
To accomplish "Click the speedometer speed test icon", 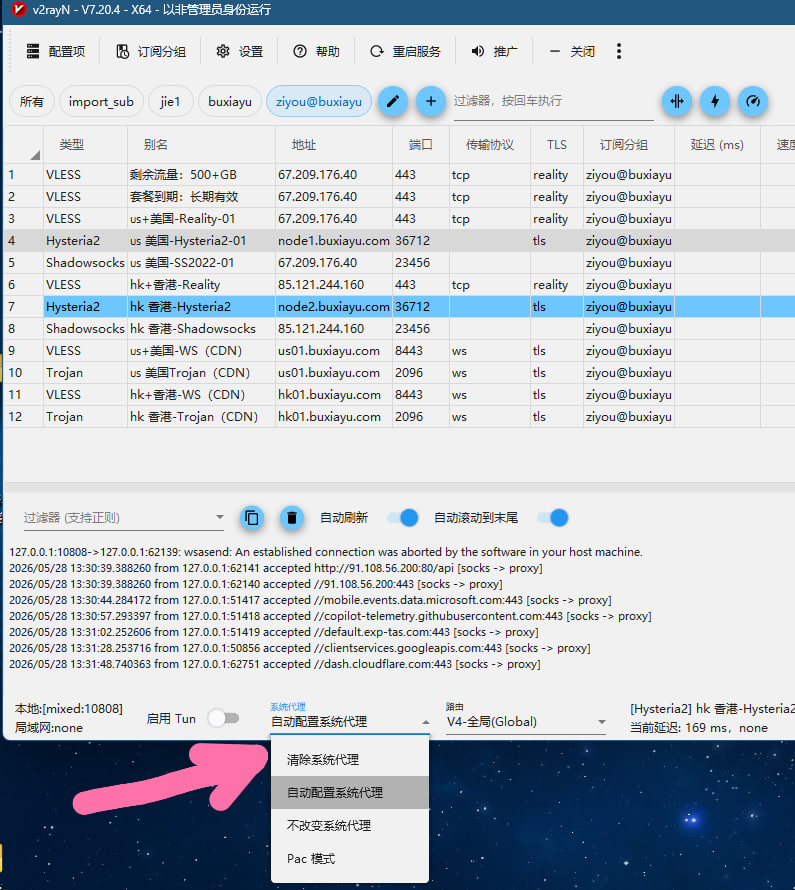I will click(753, 102).
